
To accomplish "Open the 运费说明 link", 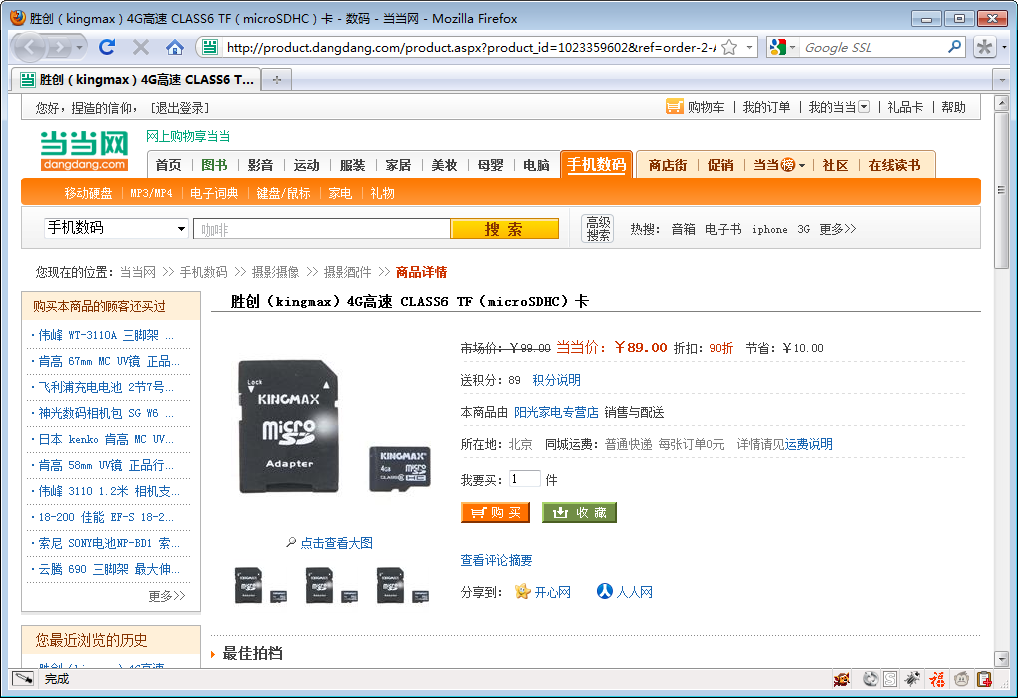I will [x=808, y=444].
